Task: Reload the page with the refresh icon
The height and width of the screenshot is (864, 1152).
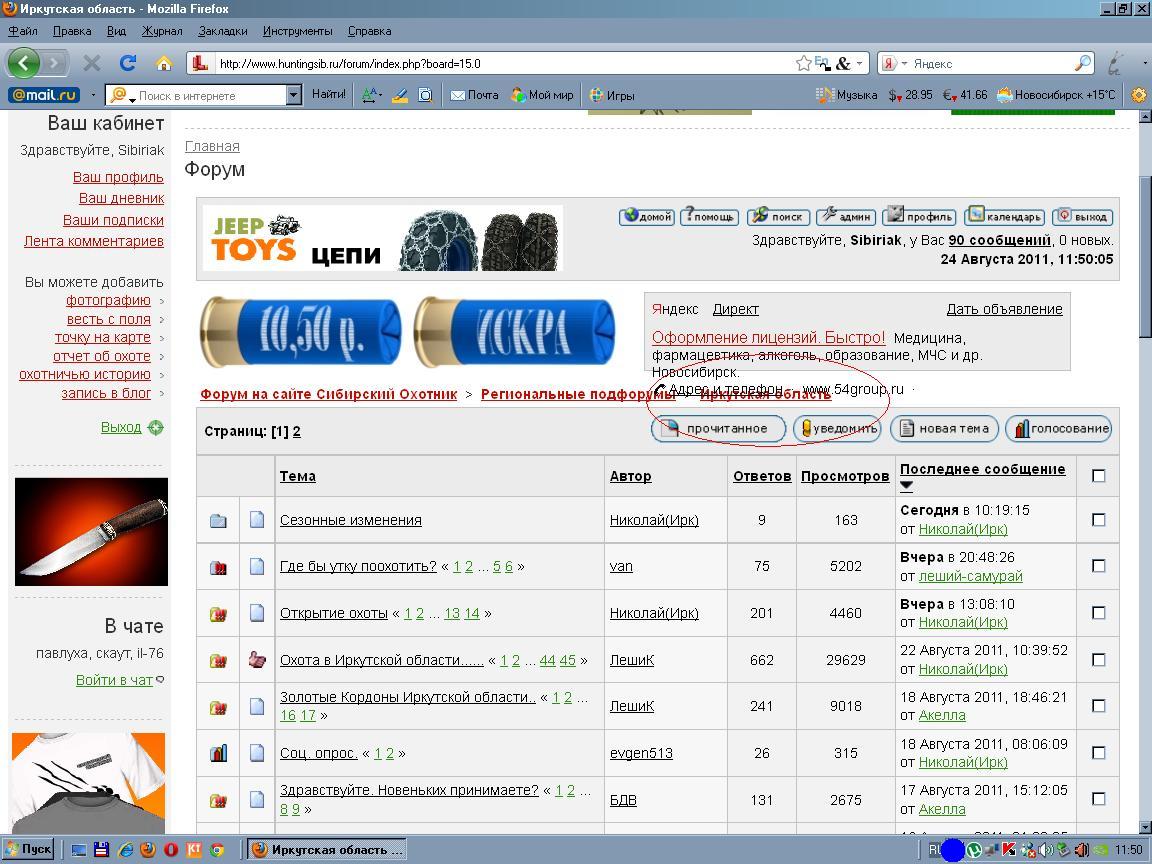Action: [127, 63]
